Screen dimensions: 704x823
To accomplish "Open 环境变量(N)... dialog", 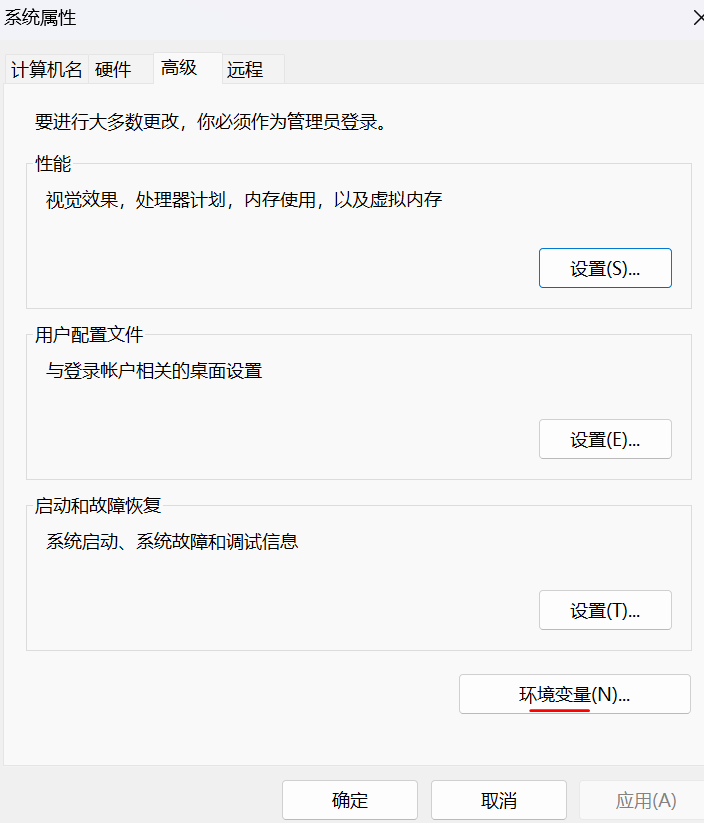I will 574,694.
